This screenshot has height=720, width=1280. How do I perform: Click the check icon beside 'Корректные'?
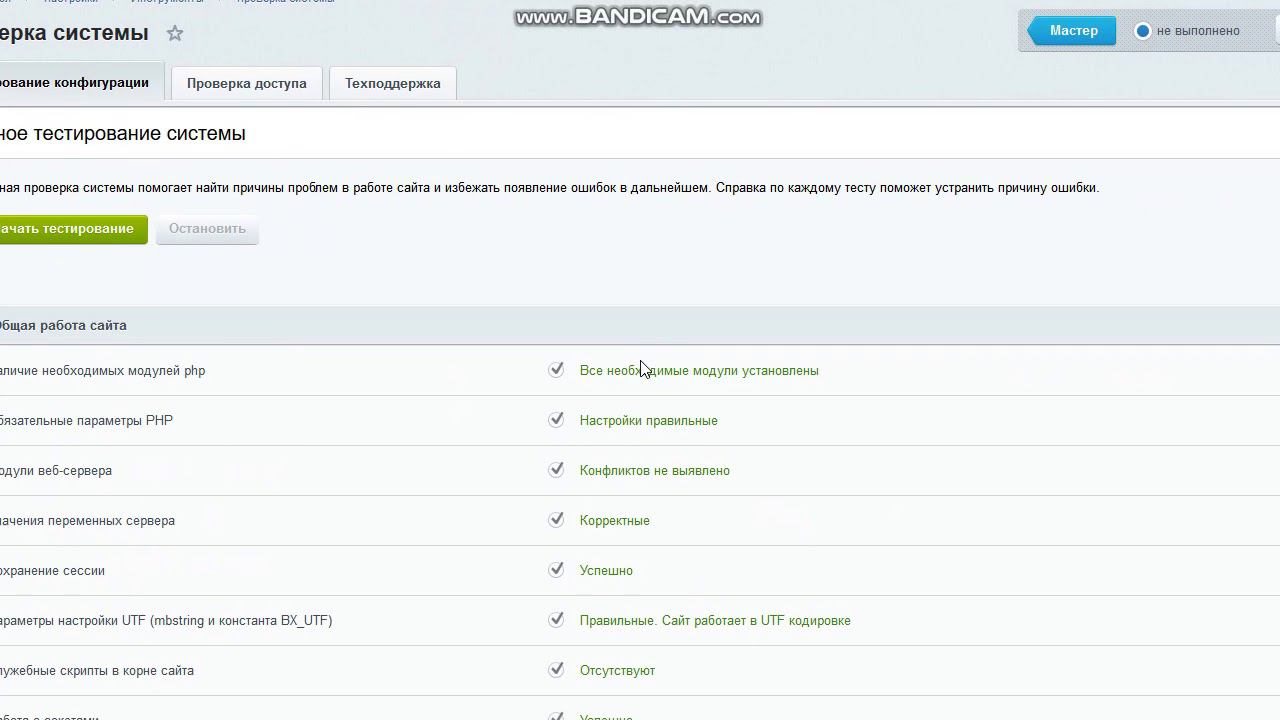[556, 520]
